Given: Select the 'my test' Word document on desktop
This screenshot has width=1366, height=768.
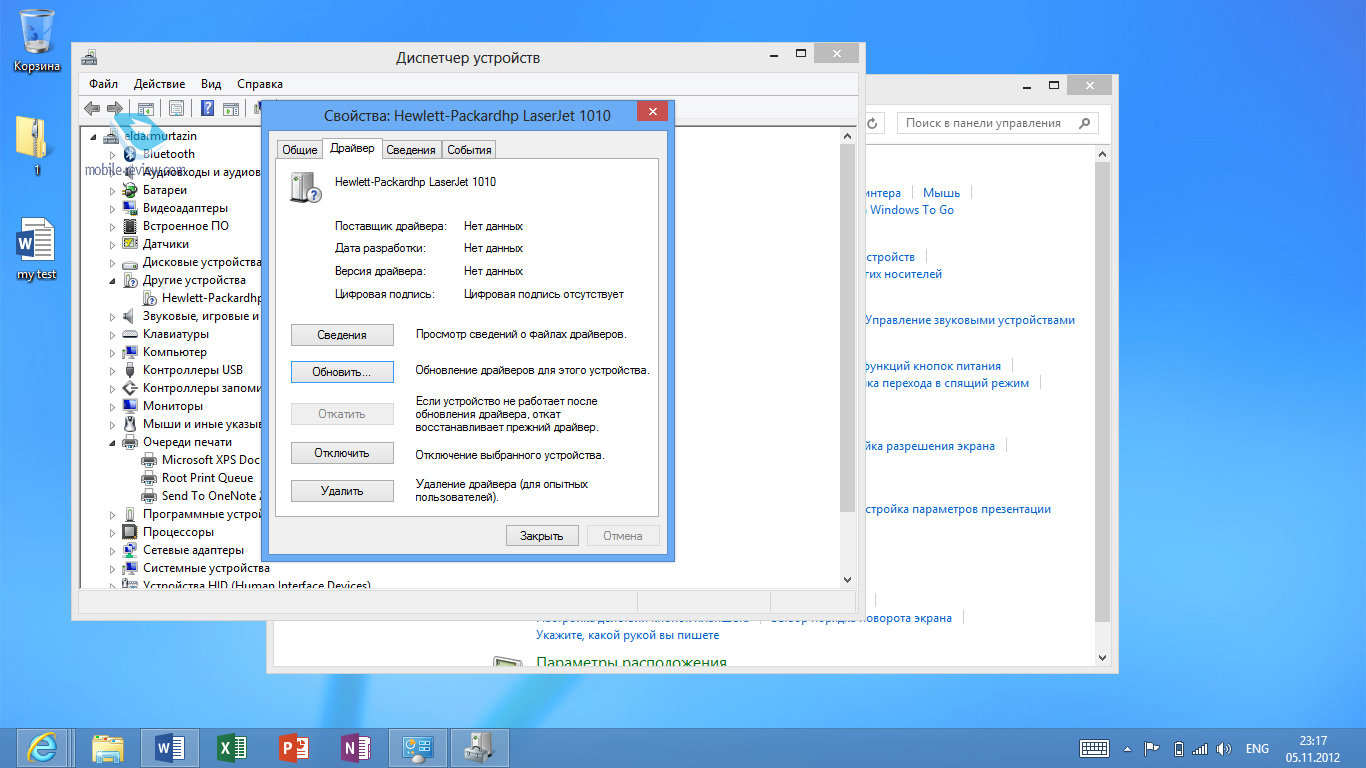Looking at the screenshot, I should pos(37,249).
